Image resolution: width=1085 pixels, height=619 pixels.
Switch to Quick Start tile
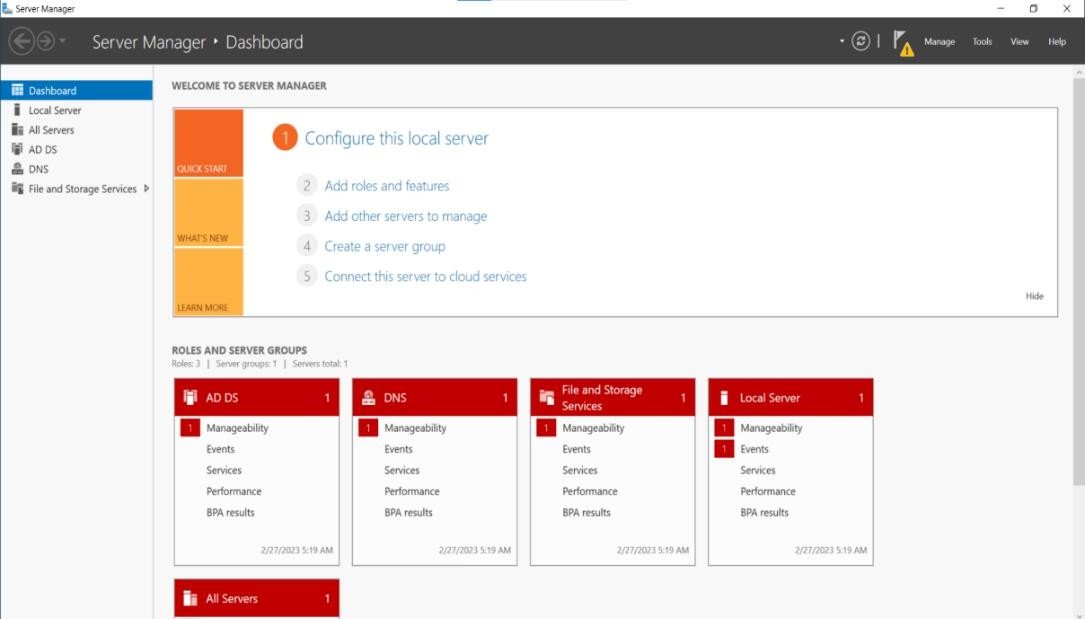(x=208, y=143)
